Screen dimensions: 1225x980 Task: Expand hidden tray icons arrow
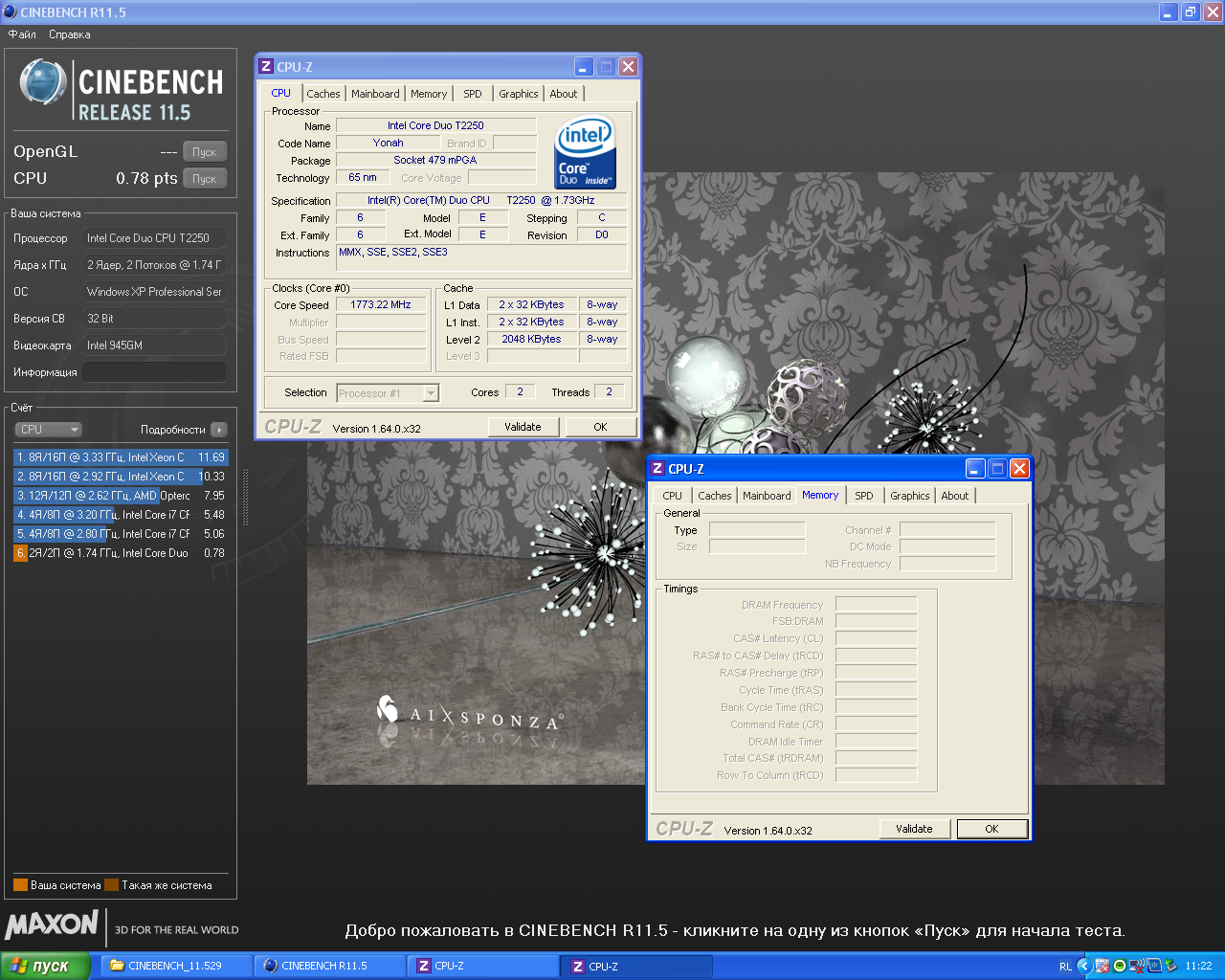point(1084,967)
